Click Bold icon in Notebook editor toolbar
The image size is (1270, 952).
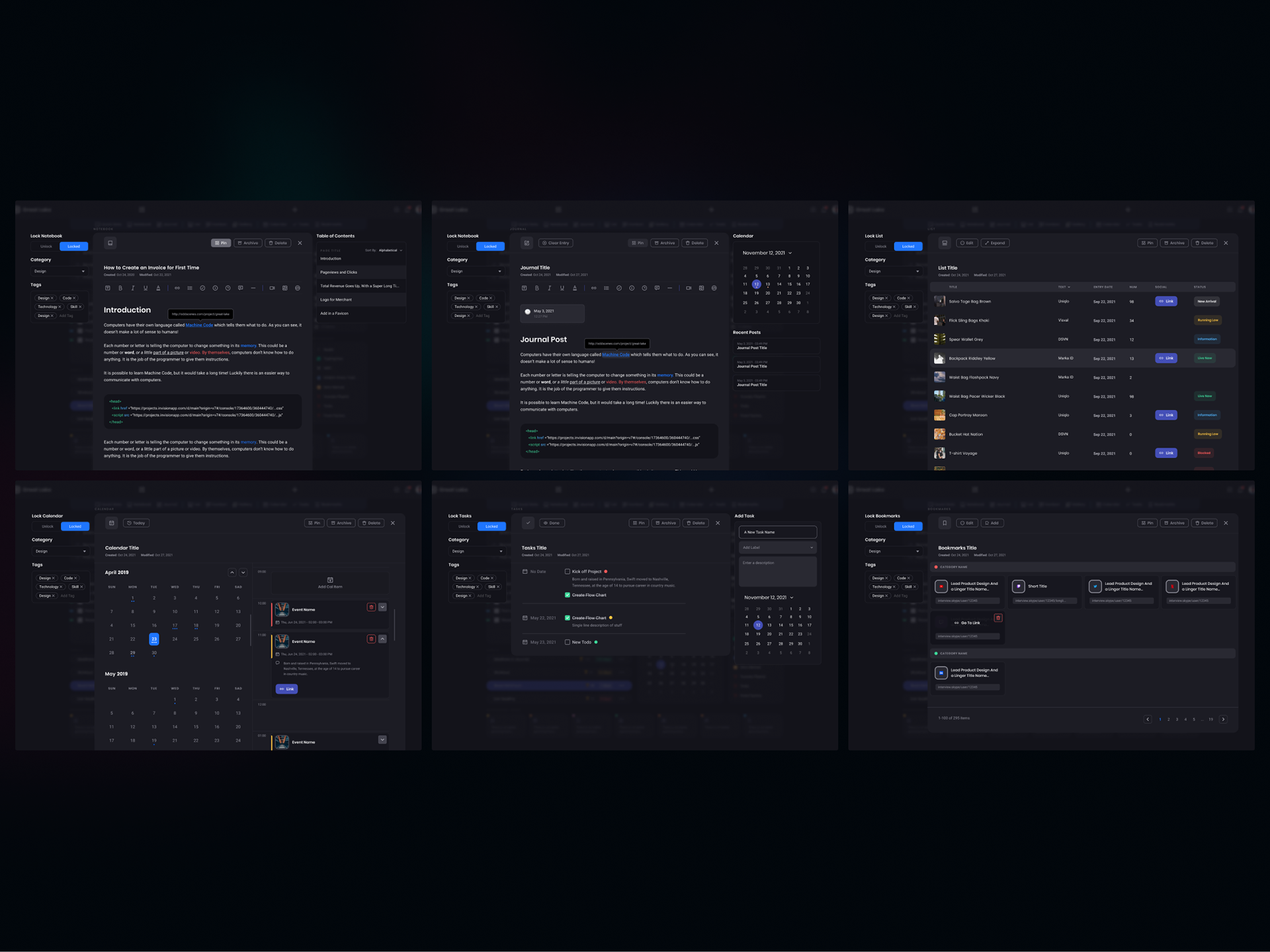120,288
